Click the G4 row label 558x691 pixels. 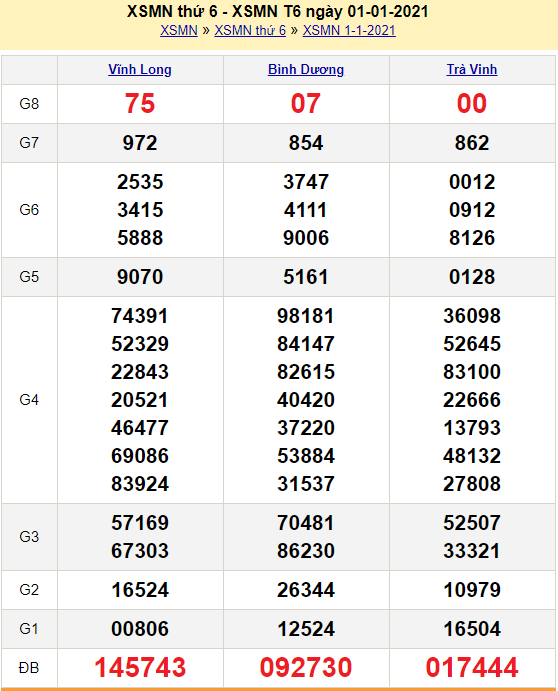(29, 400)
